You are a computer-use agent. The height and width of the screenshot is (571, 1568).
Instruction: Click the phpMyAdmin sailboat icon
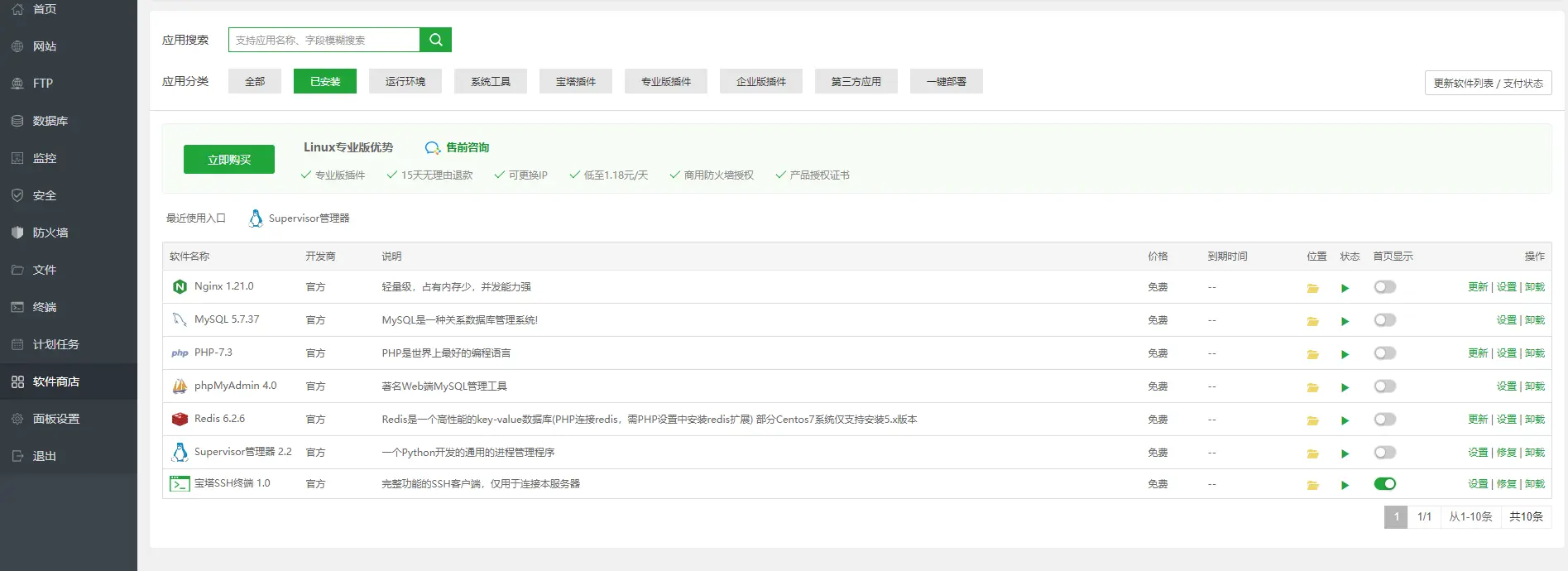pyautogui.click(x=180, y=386)
